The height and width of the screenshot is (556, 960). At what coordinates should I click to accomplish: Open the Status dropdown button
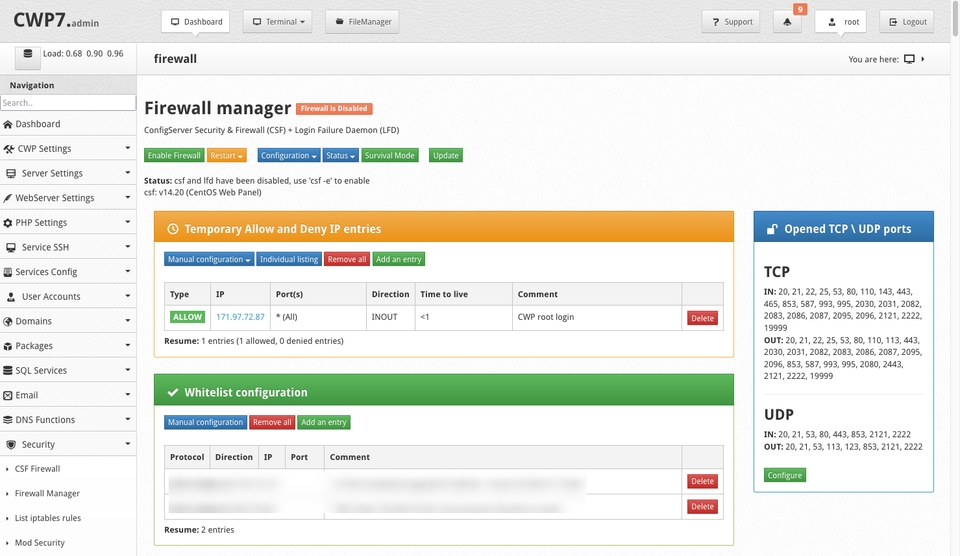coord(340,156)
